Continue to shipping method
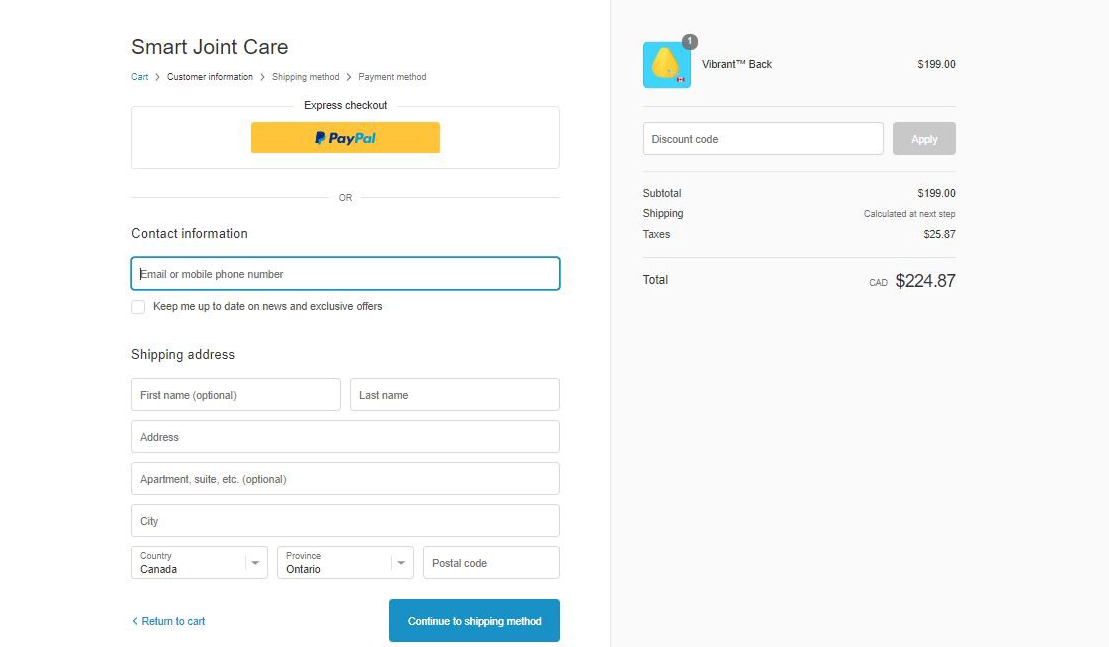The height and width of the screenshot is (647, 1109). tap(474, 620)
